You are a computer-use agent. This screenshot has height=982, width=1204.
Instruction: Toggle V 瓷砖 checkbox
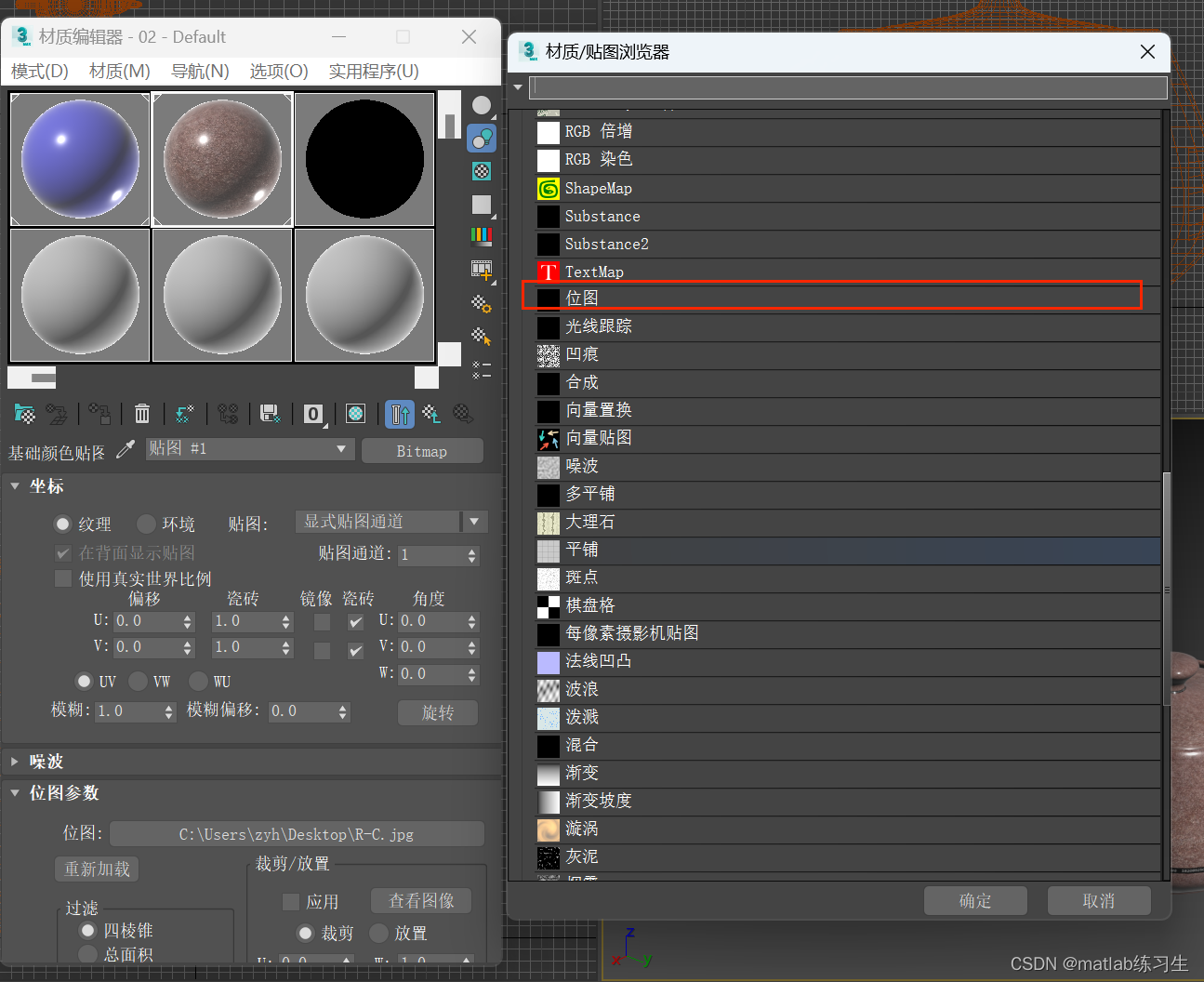click(356, 650)
